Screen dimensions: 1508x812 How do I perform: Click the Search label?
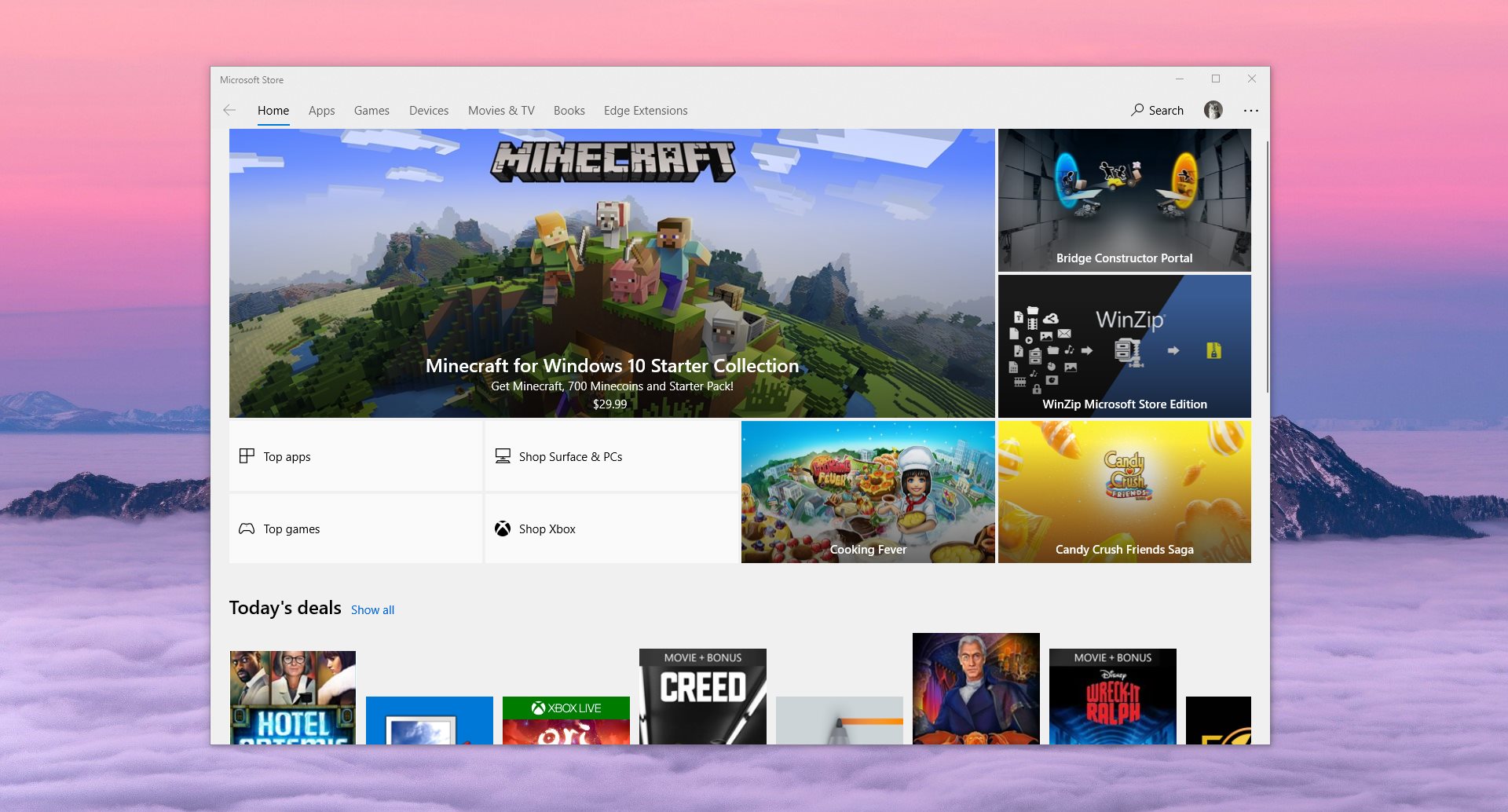pos(1166,111)
